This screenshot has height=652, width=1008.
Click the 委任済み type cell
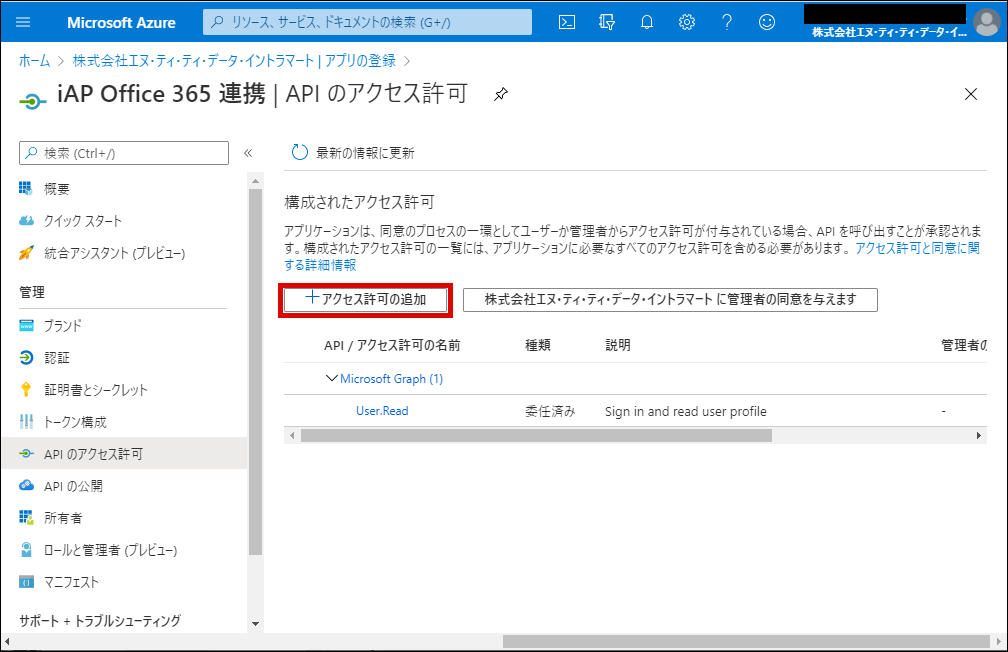click(550, 412)
